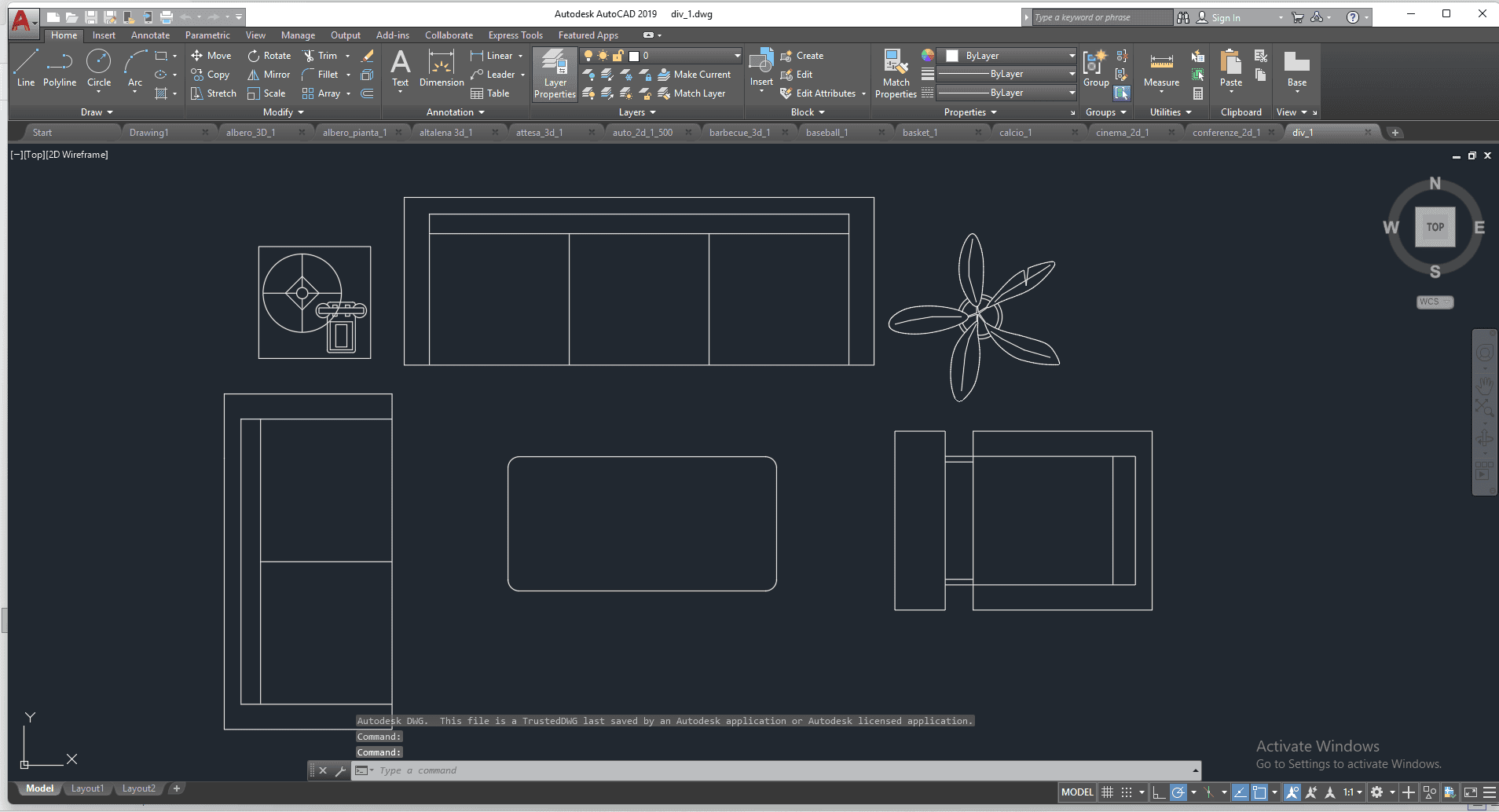Image resolution: width=1499 pixels, height=812 pixels.
Task: Select the Mirror modify tool
Action: pyautogui.click(x=268, y=74)
